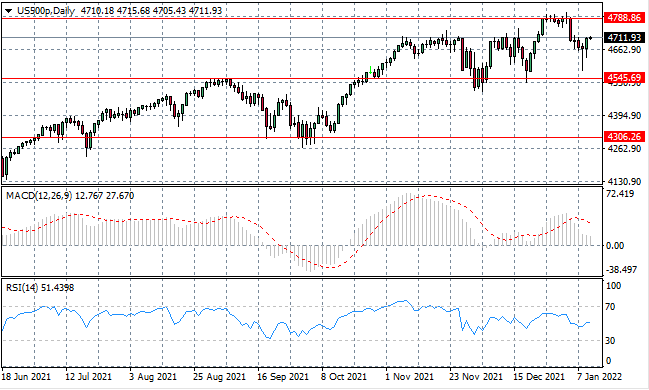Click the 18 Jun 2021 date label
This screenshot has width=649, height=390.
coord(26,377)
